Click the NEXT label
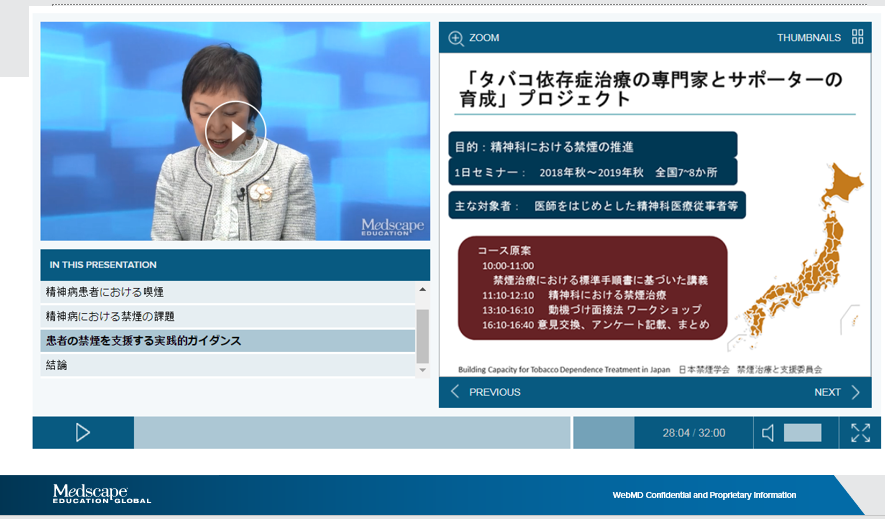885x519 pixels. tap(827, 392)
